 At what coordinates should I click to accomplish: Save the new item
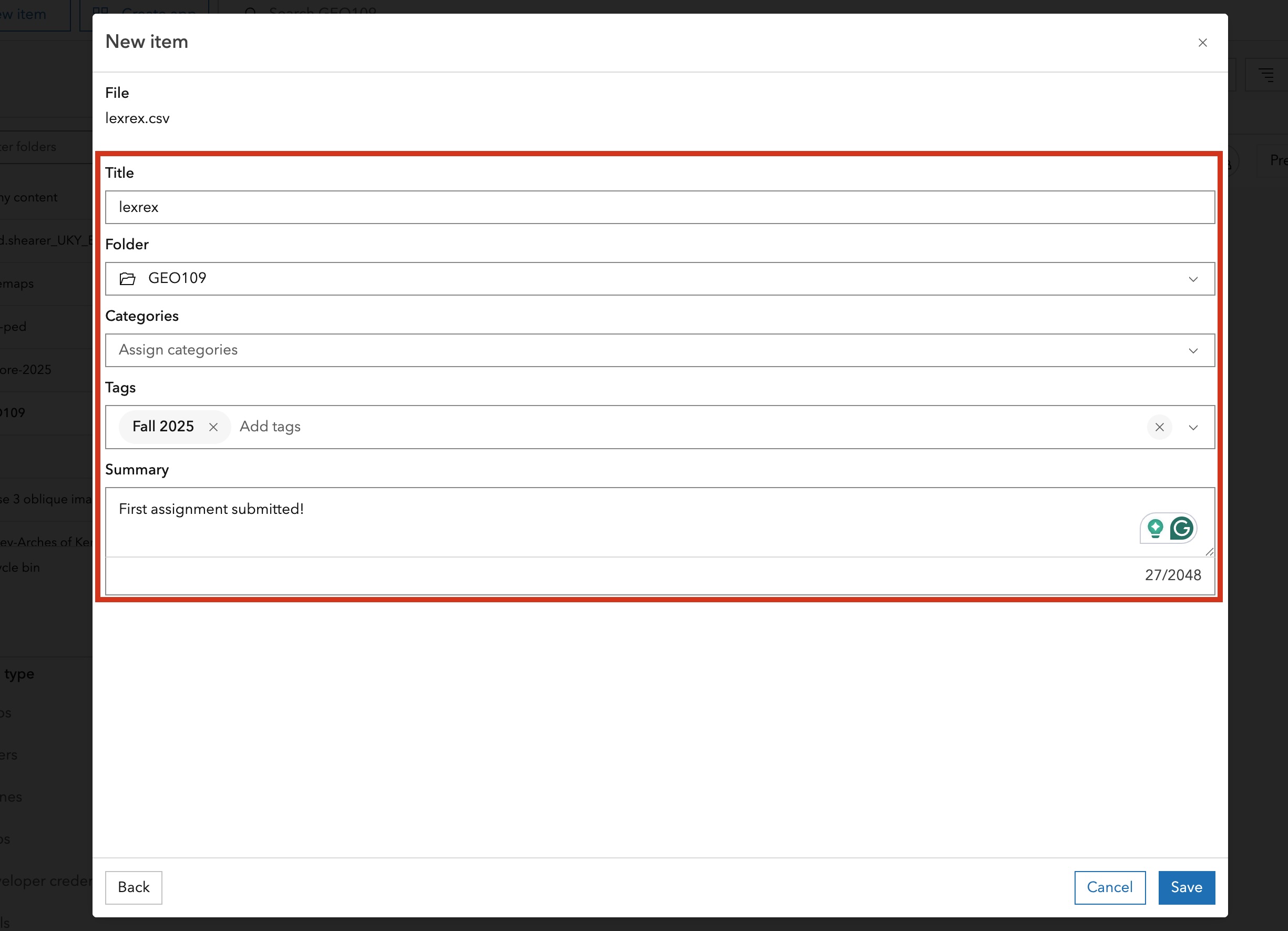(1187, 887)
